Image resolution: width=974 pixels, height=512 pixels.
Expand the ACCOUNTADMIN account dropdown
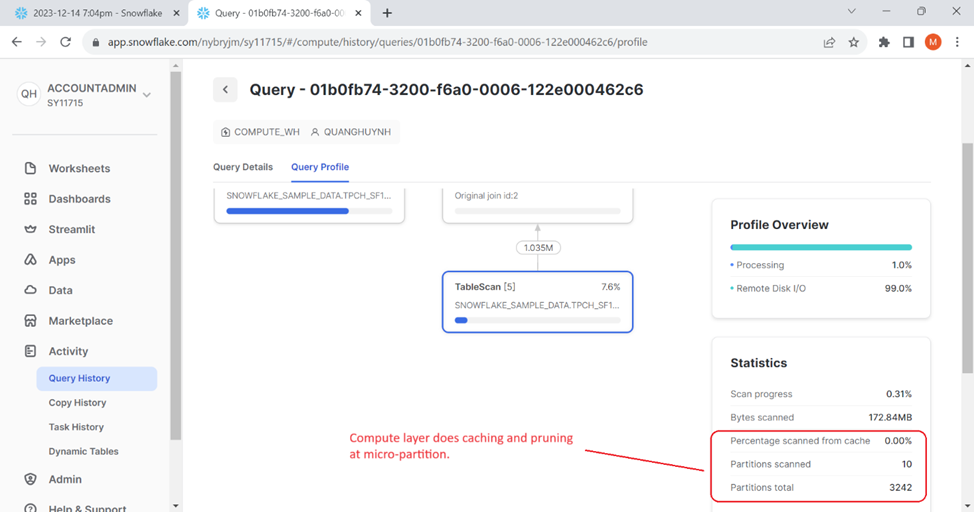(147, 95)
